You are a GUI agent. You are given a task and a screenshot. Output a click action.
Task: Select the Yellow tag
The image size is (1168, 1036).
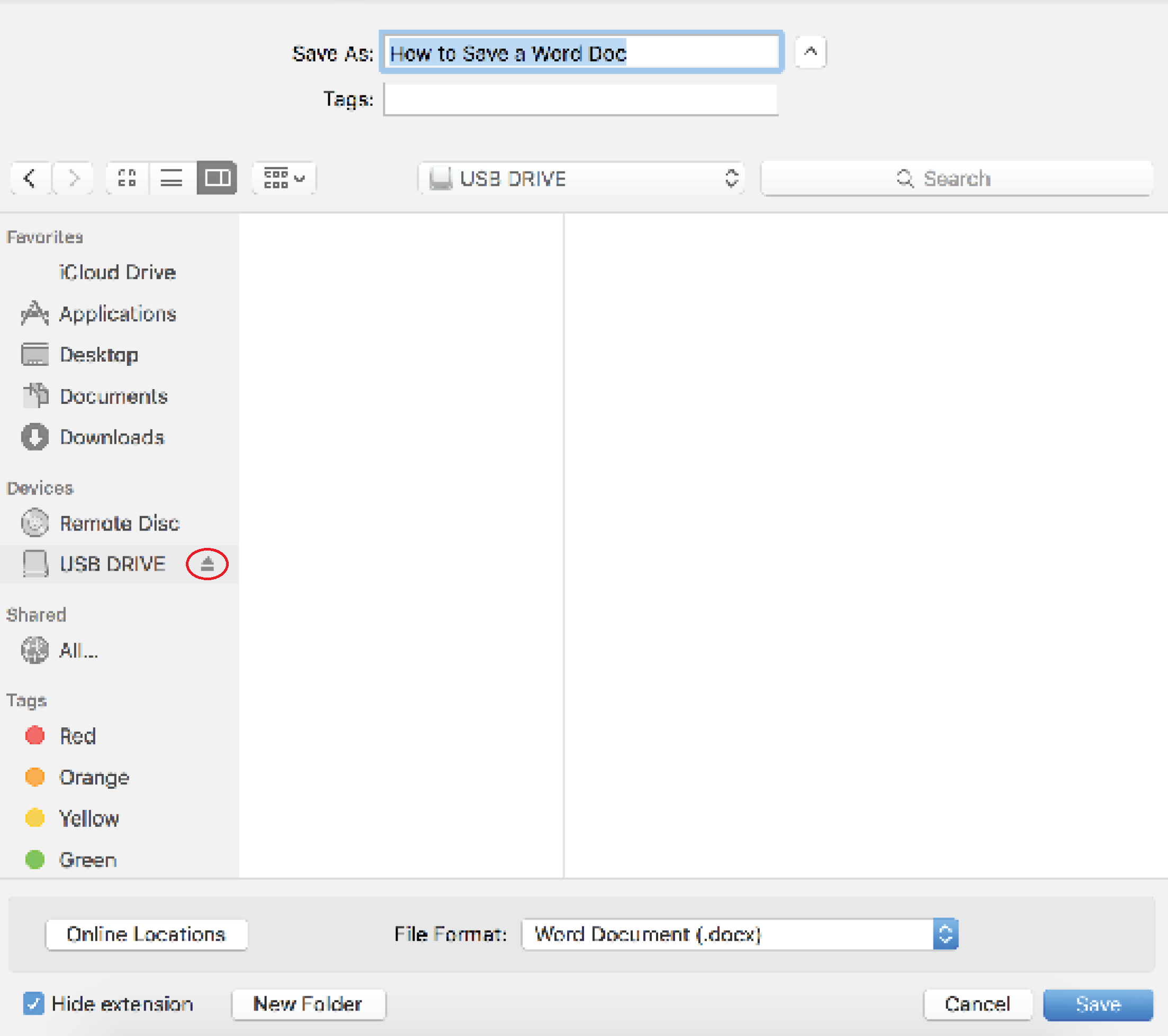[72, 818]
